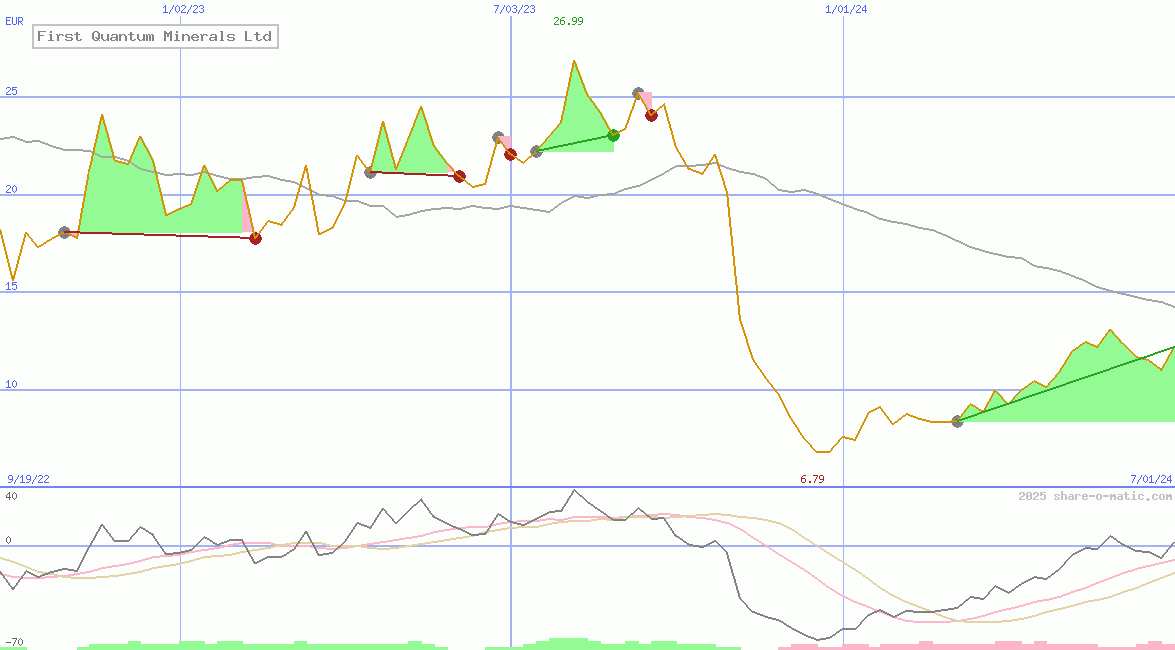Click the gray entry marker near price 21
Viewport: 1175px width, 650px height.
370,172
